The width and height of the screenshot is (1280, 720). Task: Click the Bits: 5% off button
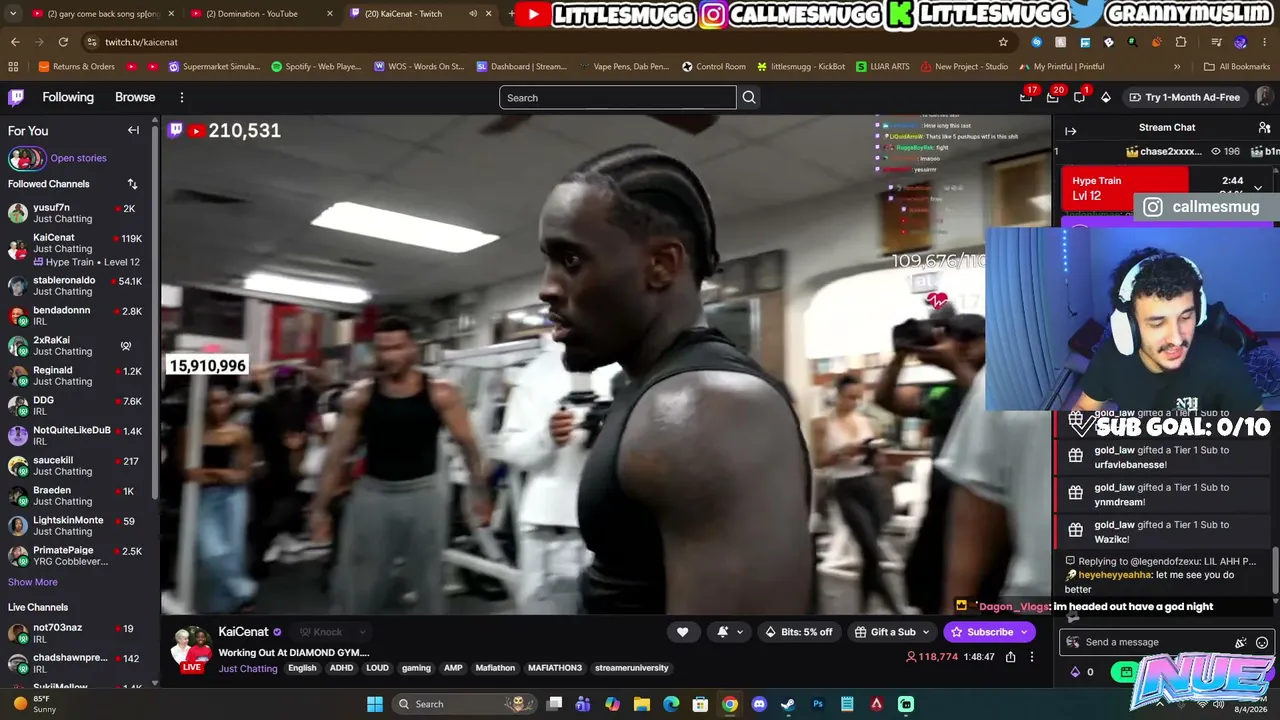(x=798, y=632)
